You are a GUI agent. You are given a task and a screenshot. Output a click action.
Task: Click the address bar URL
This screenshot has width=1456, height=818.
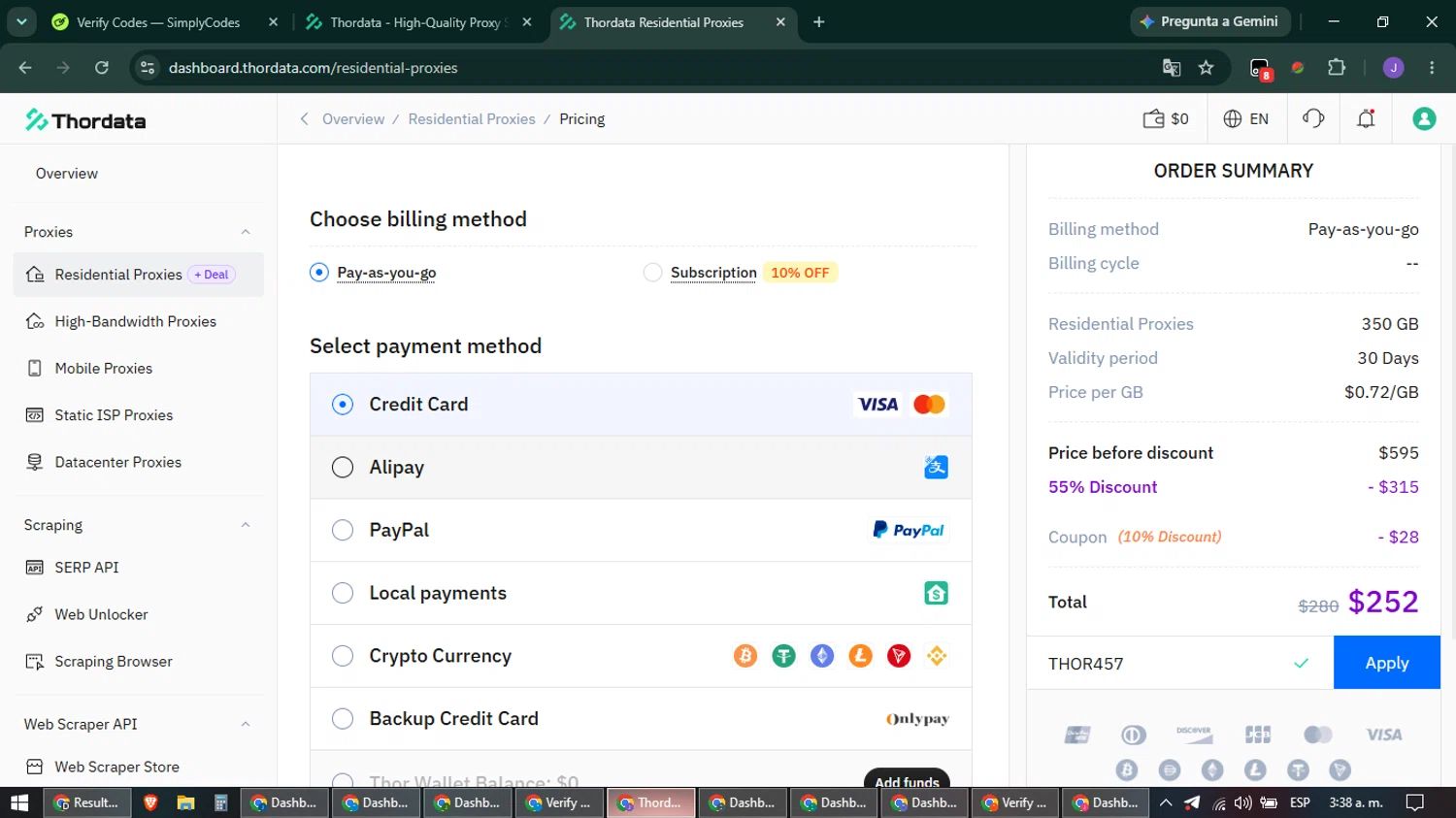coord(313,68)
